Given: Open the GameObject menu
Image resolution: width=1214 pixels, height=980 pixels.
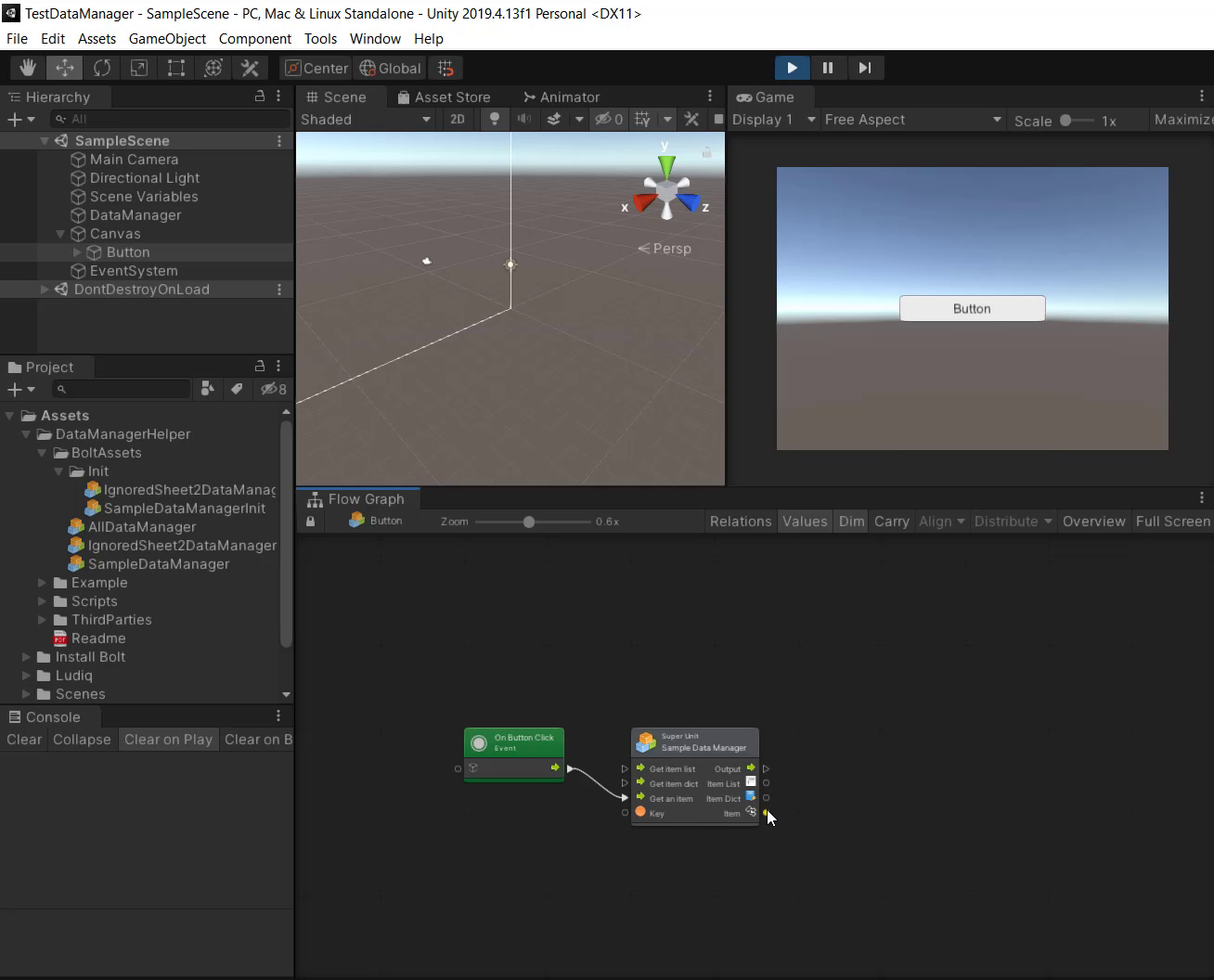Looking at the screenshot, I should click(x=167, y=38).
